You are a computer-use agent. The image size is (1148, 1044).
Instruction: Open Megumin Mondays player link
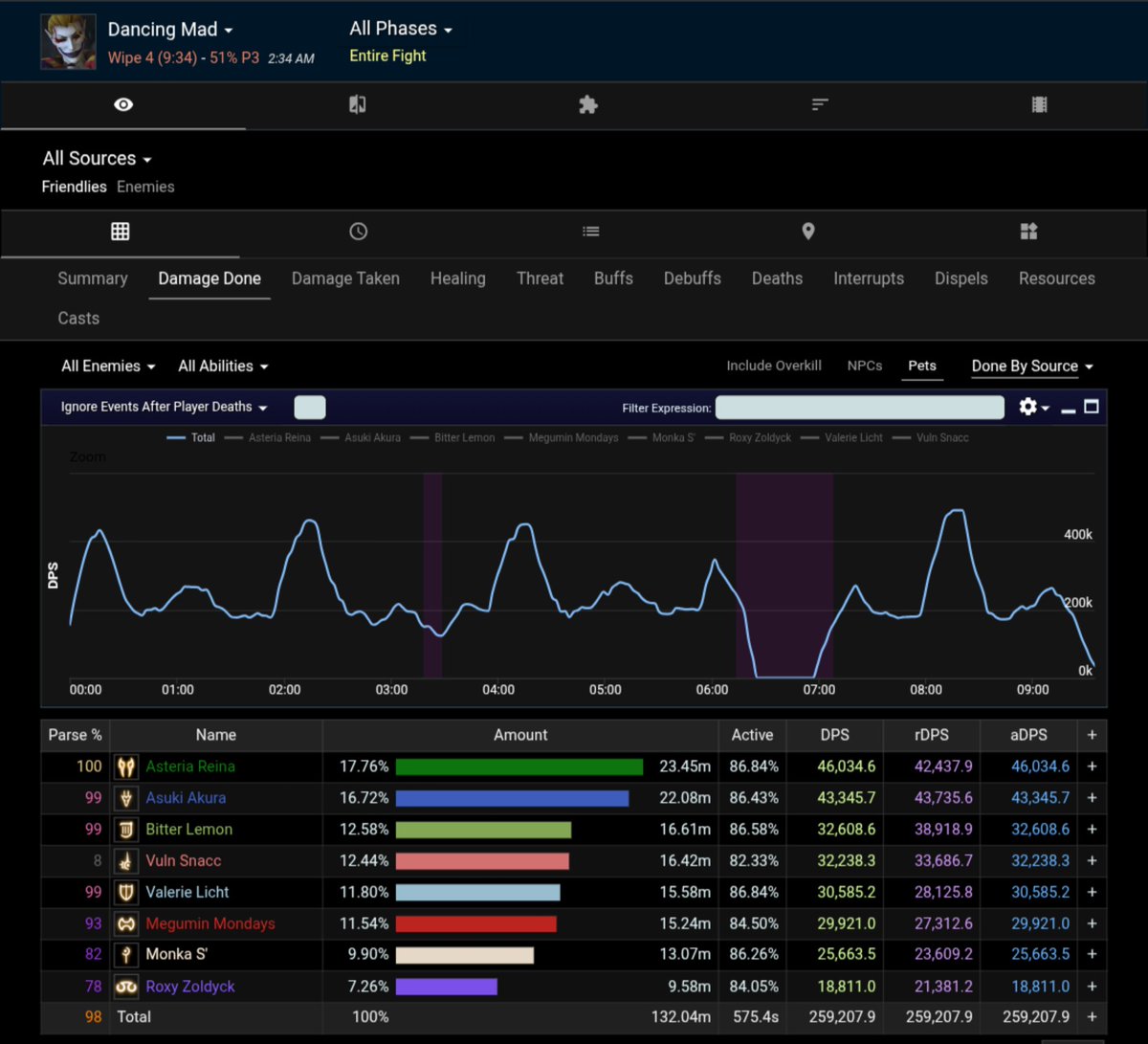coord(210,923)
